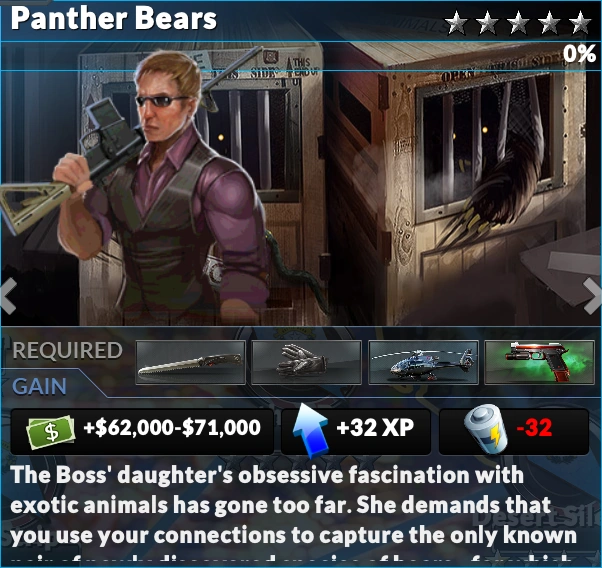Click the green cash reward icon

(x=50, y=432)
